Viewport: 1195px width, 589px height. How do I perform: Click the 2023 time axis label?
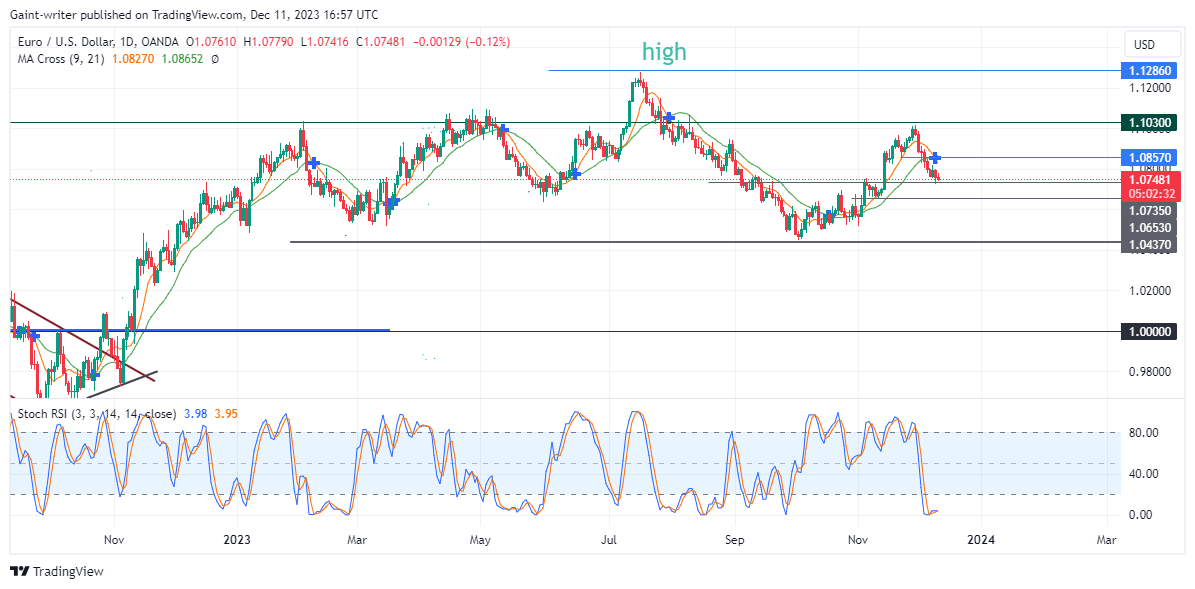pyautogui.click(x=237, y=540)
